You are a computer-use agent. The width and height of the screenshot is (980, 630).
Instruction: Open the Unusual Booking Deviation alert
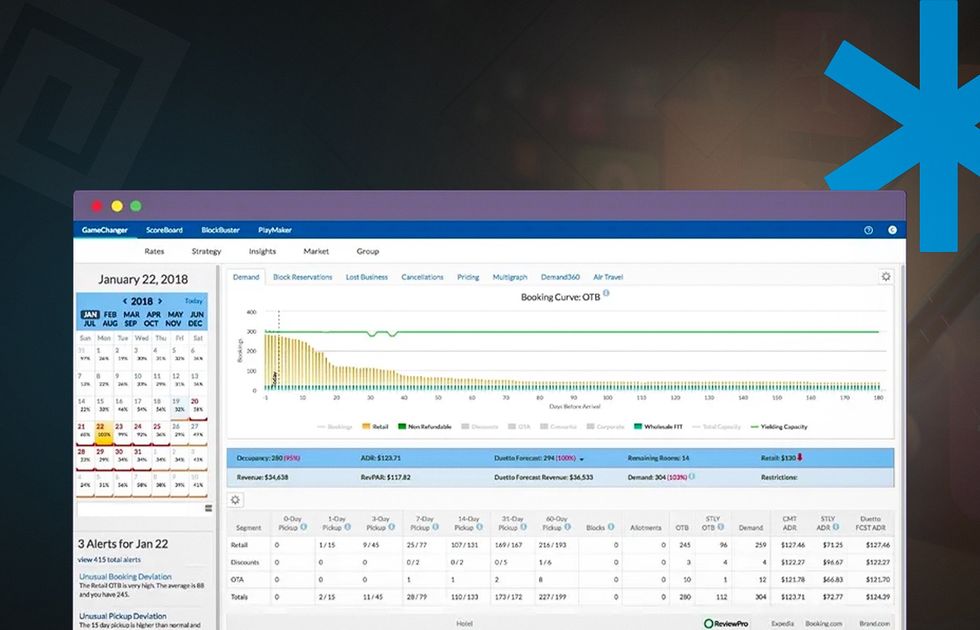coord(125,576)
